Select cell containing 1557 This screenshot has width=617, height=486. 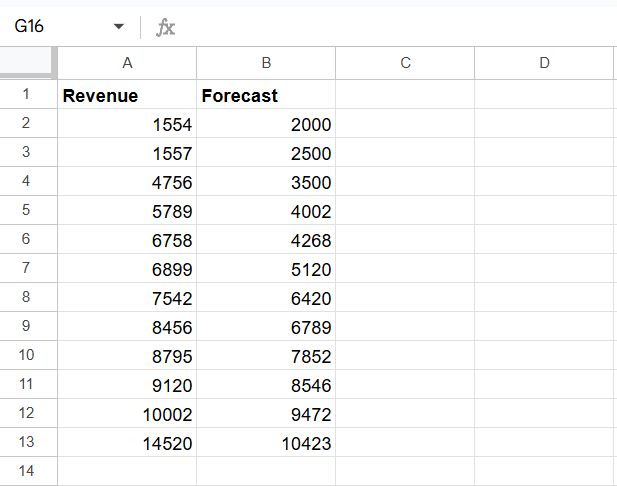click(x=127, y=152)
